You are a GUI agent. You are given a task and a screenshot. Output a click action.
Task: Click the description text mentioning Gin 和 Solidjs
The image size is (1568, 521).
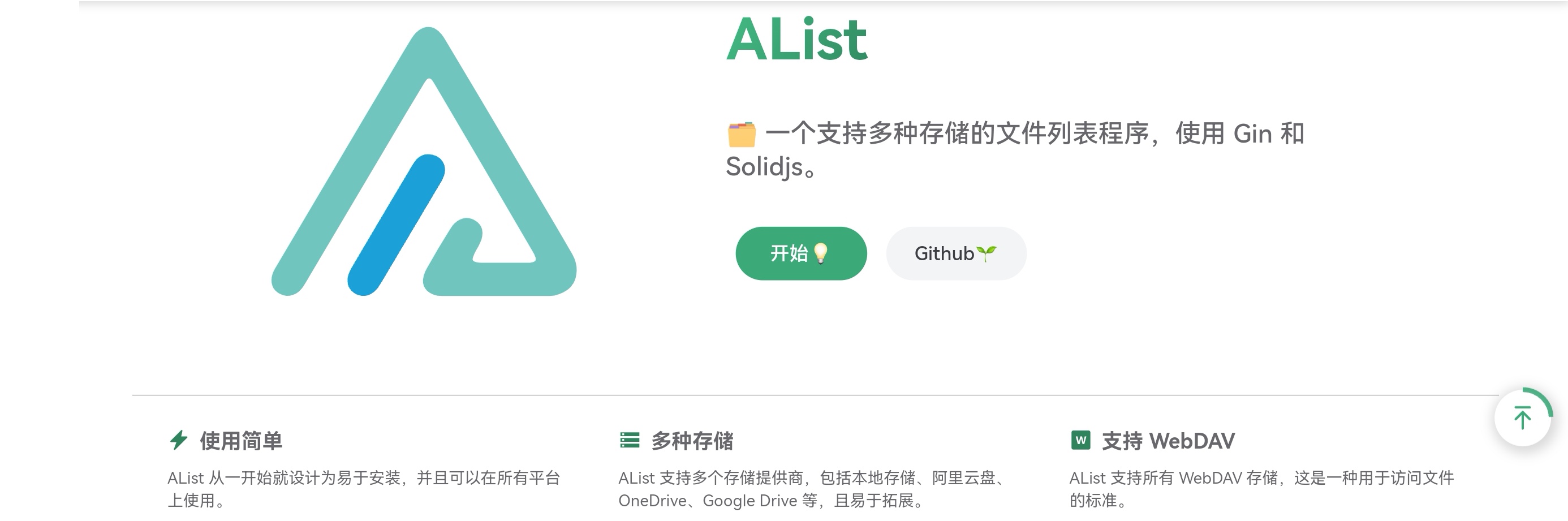(1015, 150)
